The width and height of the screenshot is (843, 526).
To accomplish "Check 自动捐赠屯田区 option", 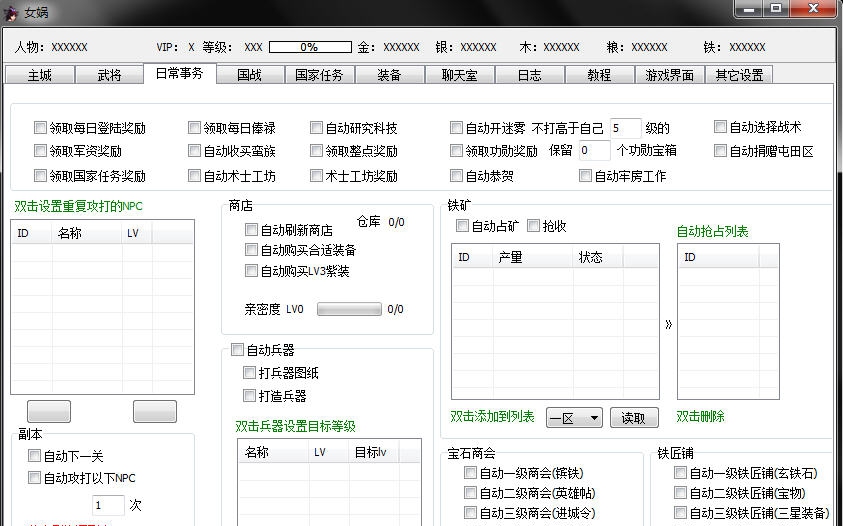I will point(721,151).
